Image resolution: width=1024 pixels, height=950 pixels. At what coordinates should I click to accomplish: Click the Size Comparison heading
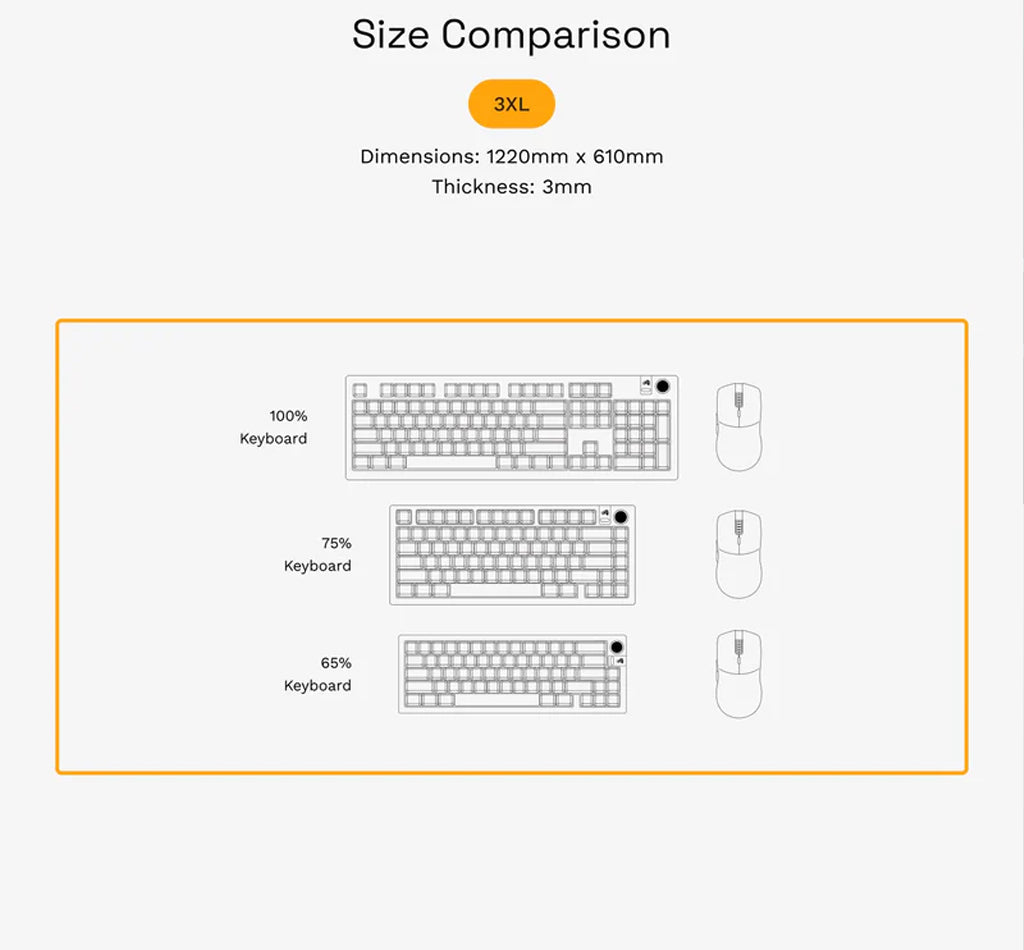(x=511, y=34)
